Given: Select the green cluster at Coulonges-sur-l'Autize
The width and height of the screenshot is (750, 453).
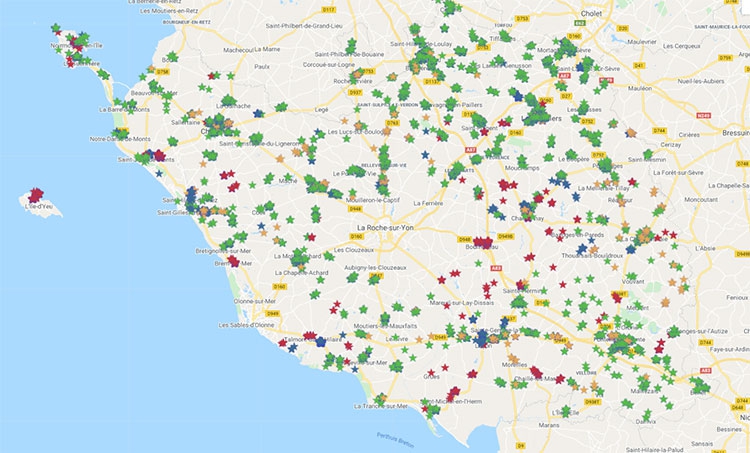Looking at the screenshot, I should pos(673,331).
